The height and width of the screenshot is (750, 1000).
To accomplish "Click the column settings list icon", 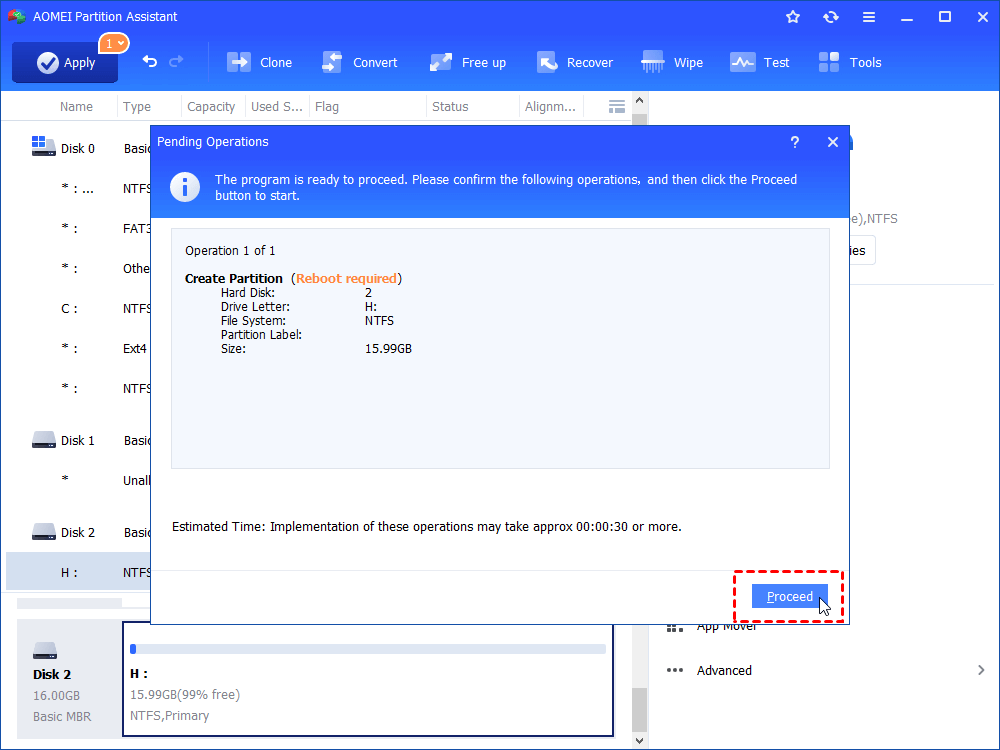I will tap(616, 107).
